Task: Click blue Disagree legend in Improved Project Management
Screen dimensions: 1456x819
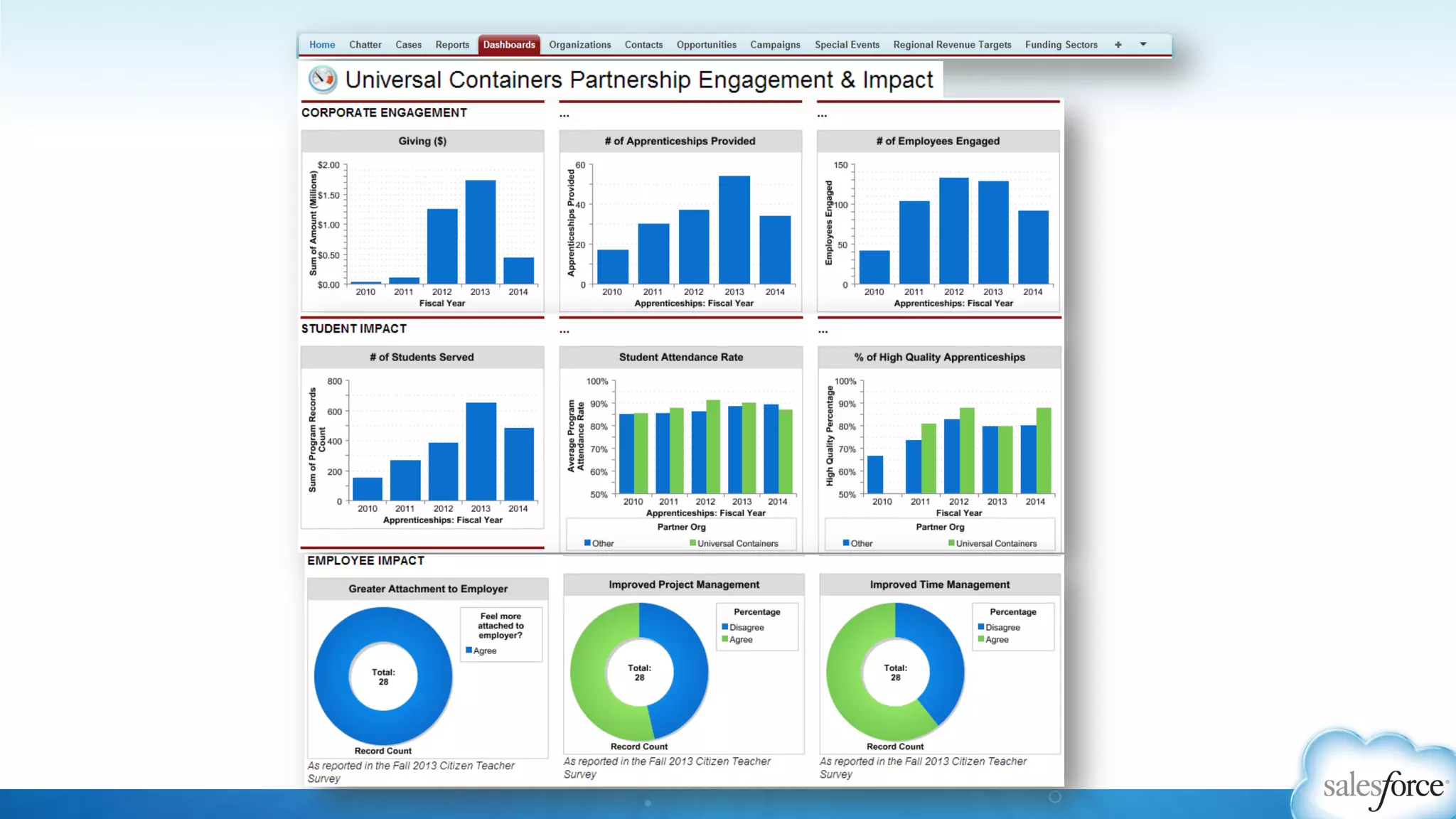Action: coord(725,627)
